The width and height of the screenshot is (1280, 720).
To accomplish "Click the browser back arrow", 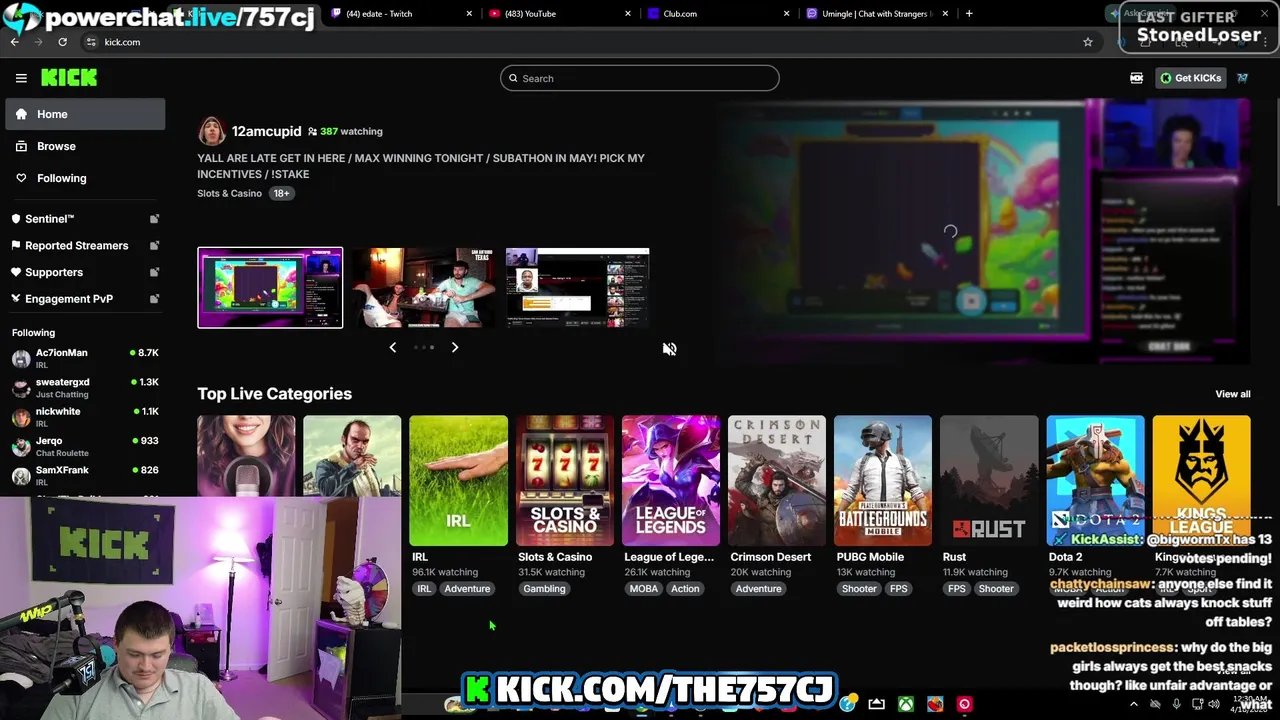I will 14,42.
